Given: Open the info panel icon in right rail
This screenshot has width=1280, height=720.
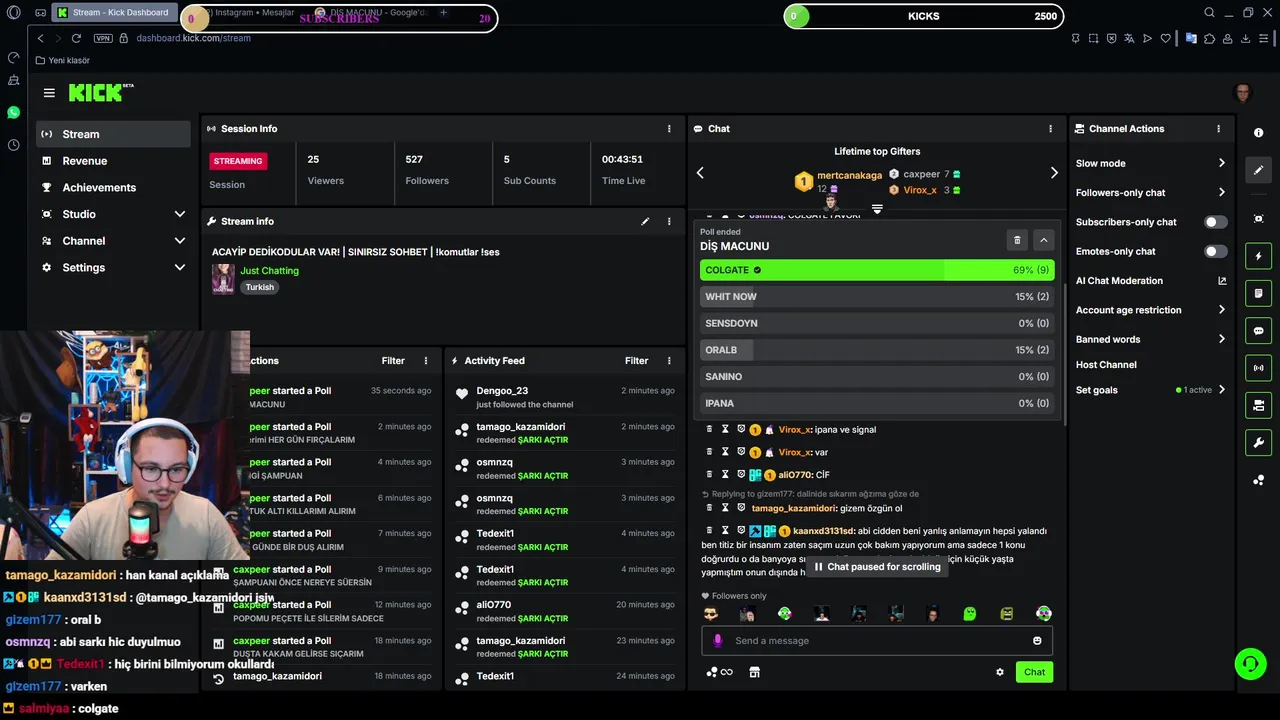Looking at the screenshot, I should (1258, 133).
